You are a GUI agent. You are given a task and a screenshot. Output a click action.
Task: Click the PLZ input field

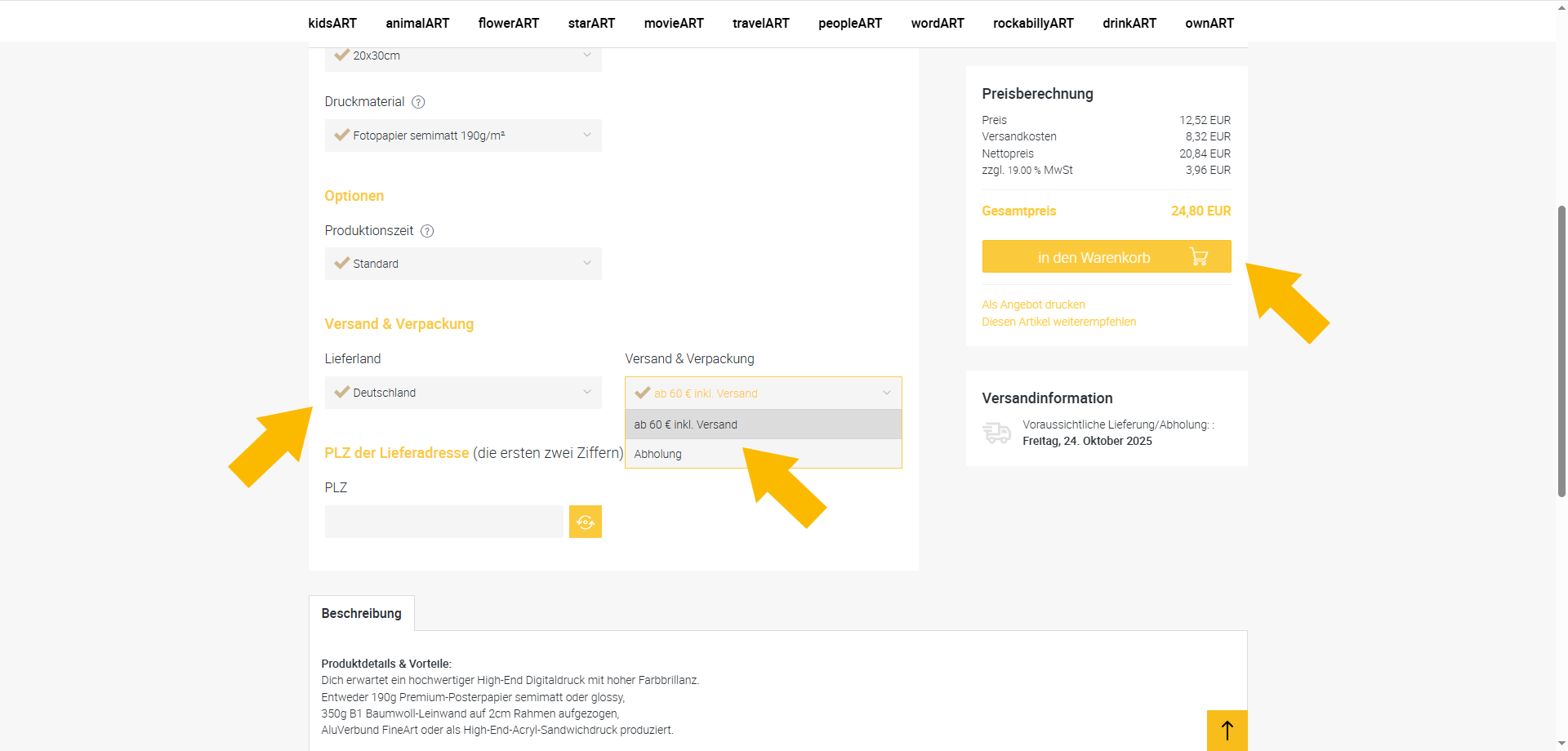pyautogui.click(x=443, y=522)
